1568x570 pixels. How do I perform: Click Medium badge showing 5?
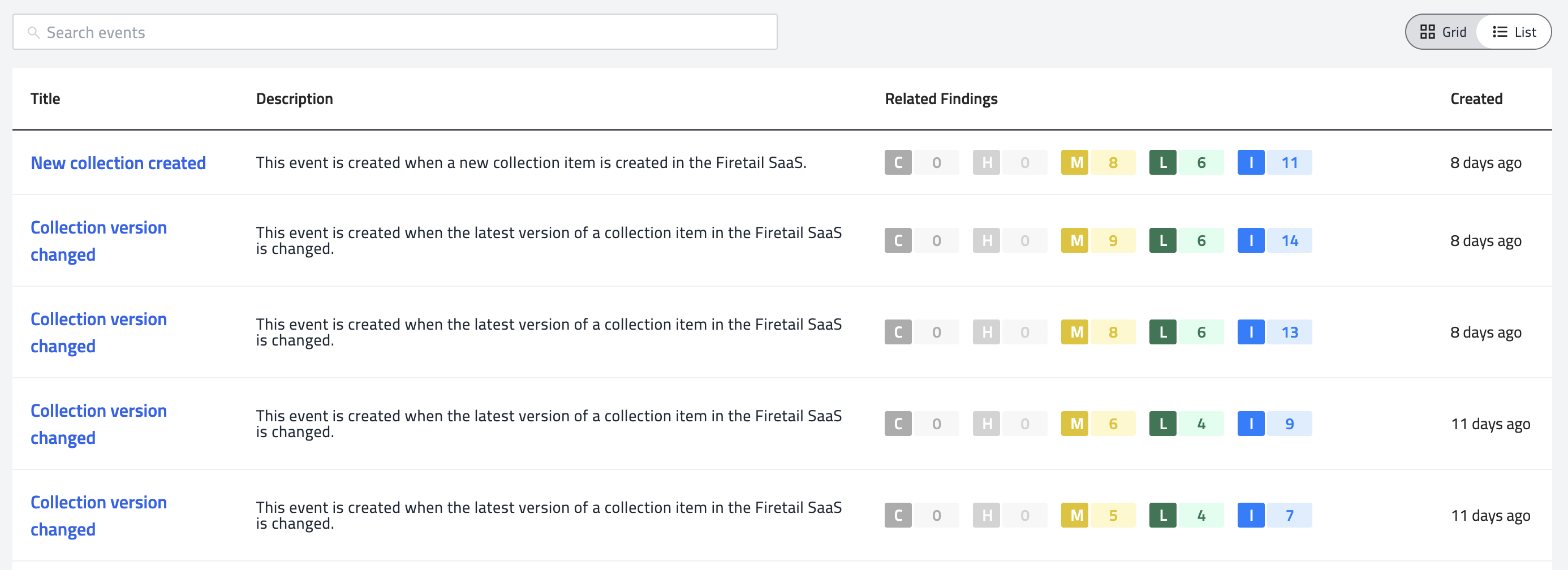pos(1098,515)
